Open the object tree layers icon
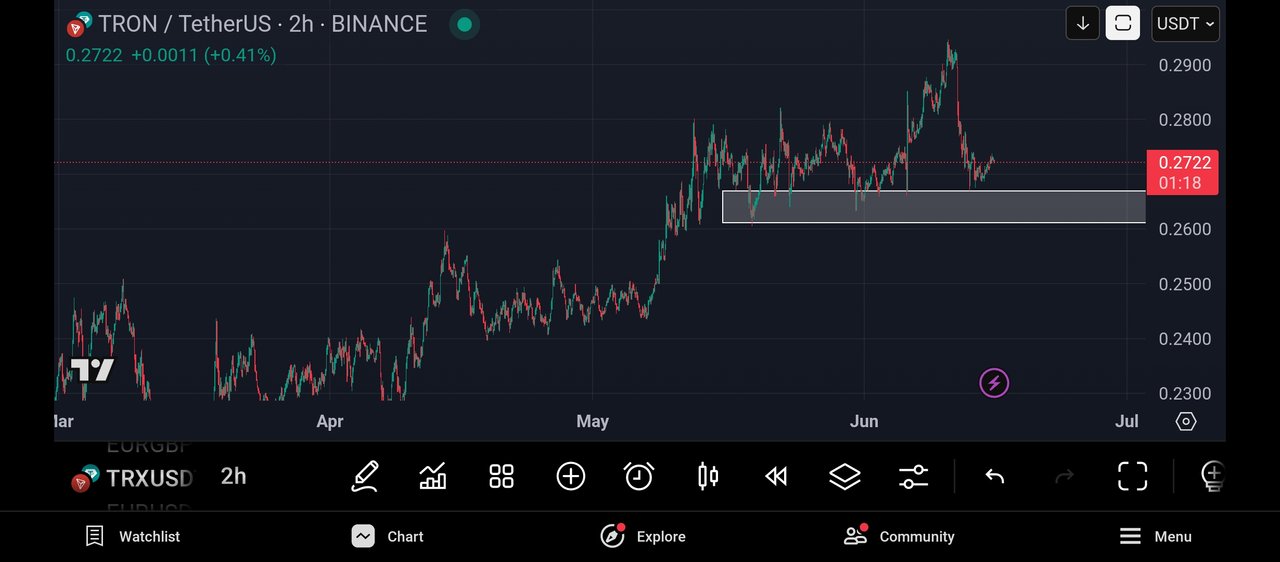 (x=845, y=477)
